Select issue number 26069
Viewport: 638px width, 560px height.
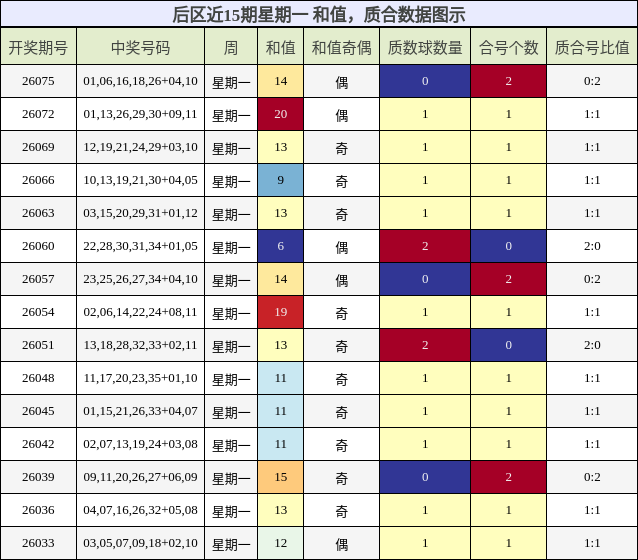[x=38, y=147]
